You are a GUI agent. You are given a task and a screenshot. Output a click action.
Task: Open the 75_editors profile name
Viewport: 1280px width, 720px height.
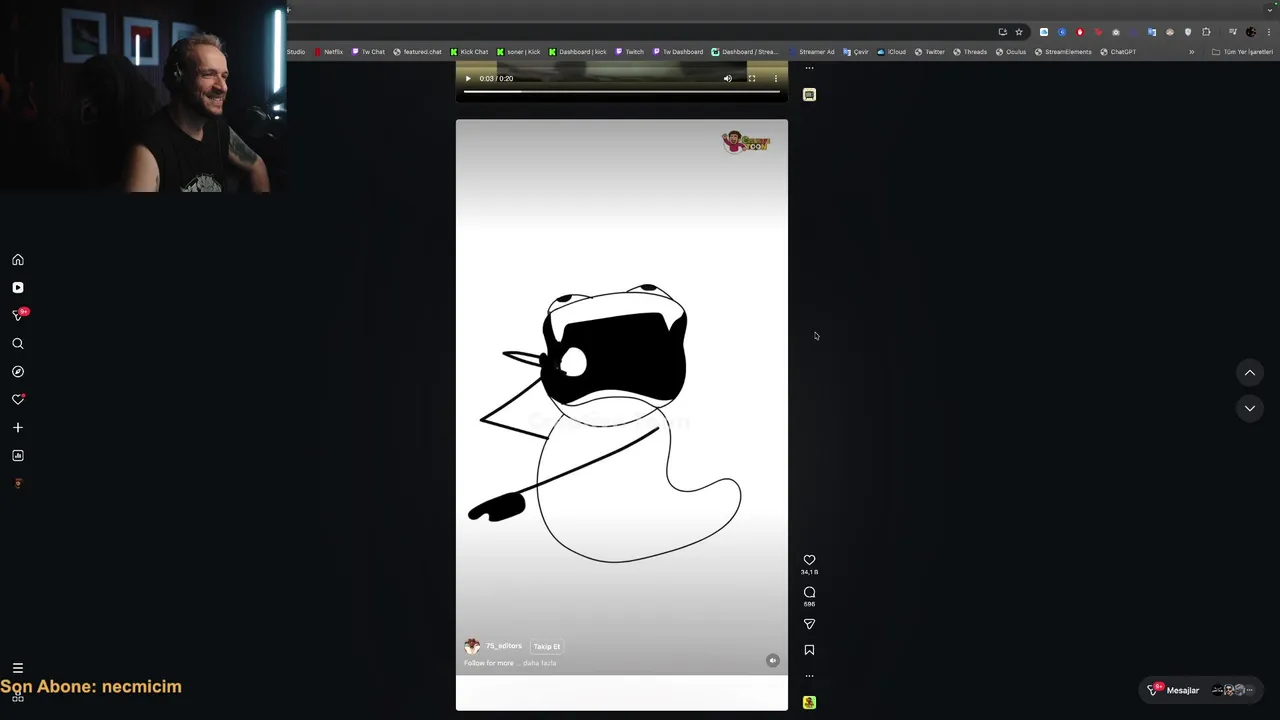pyautogui.click(x=504, y=646)
